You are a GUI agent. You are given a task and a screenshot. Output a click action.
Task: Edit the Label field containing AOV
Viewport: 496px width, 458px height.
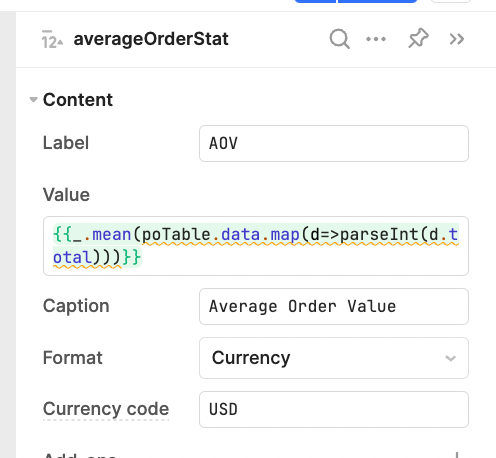334,144
